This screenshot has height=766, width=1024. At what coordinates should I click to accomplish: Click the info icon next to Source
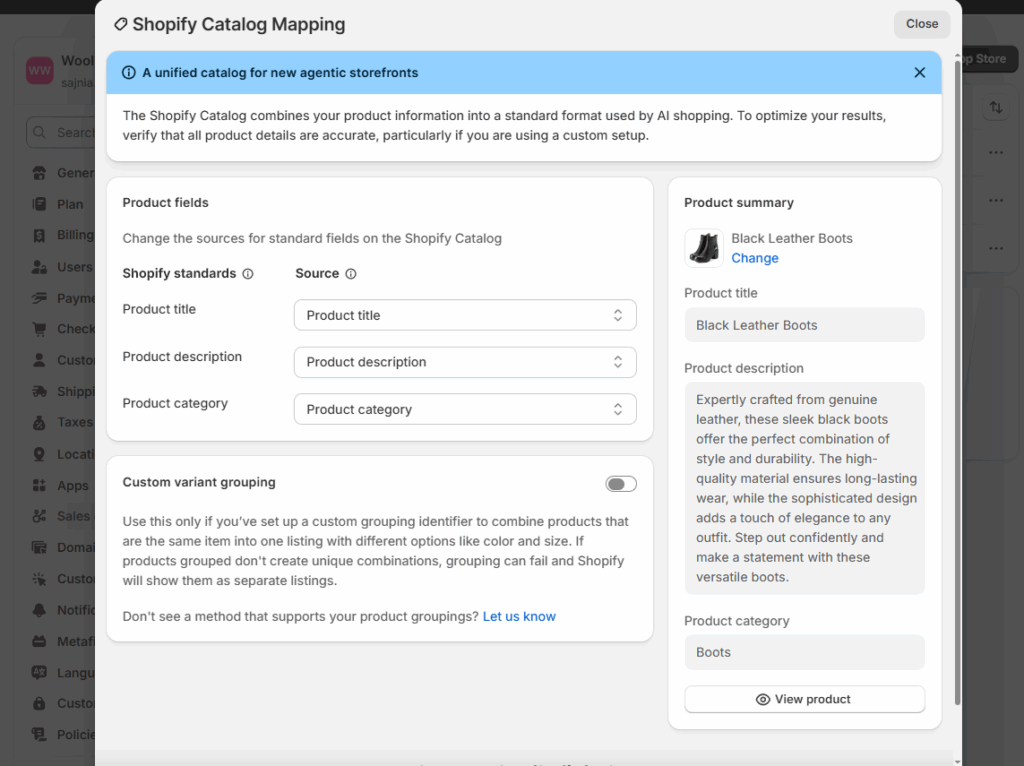click(x=351, y=274)
